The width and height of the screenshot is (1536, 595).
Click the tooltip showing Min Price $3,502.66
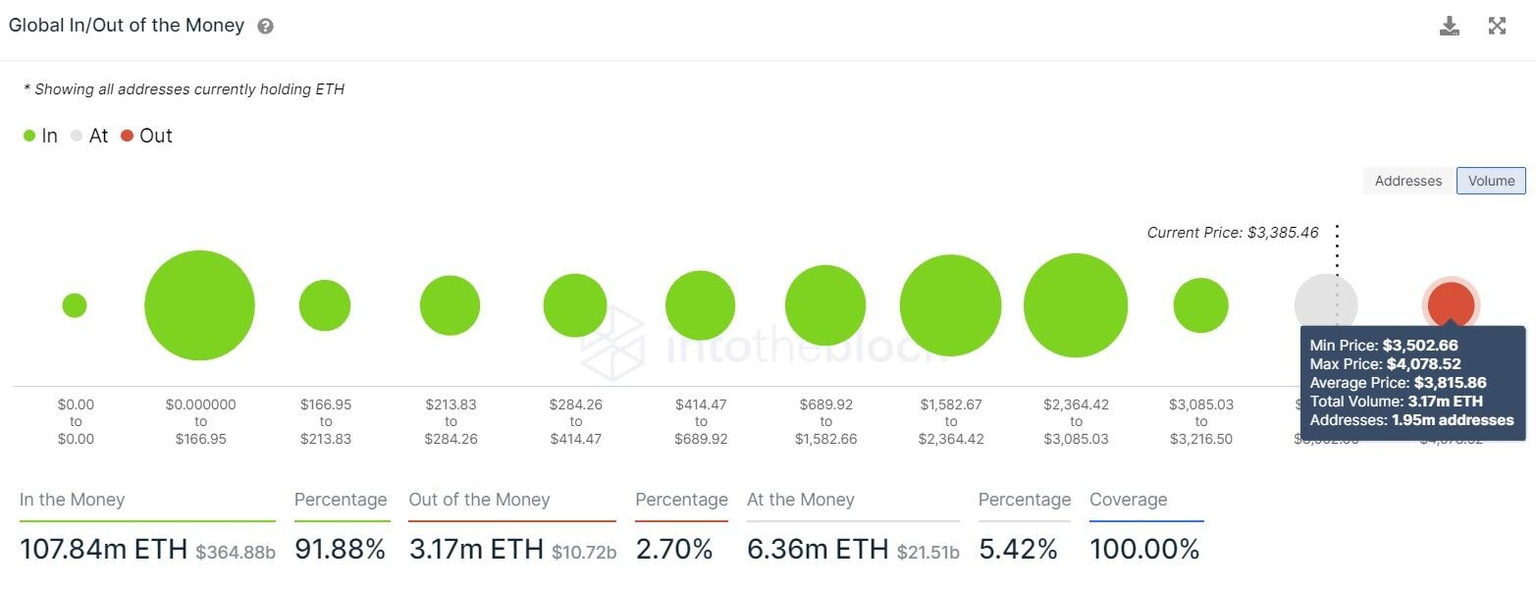(1413, 382)
